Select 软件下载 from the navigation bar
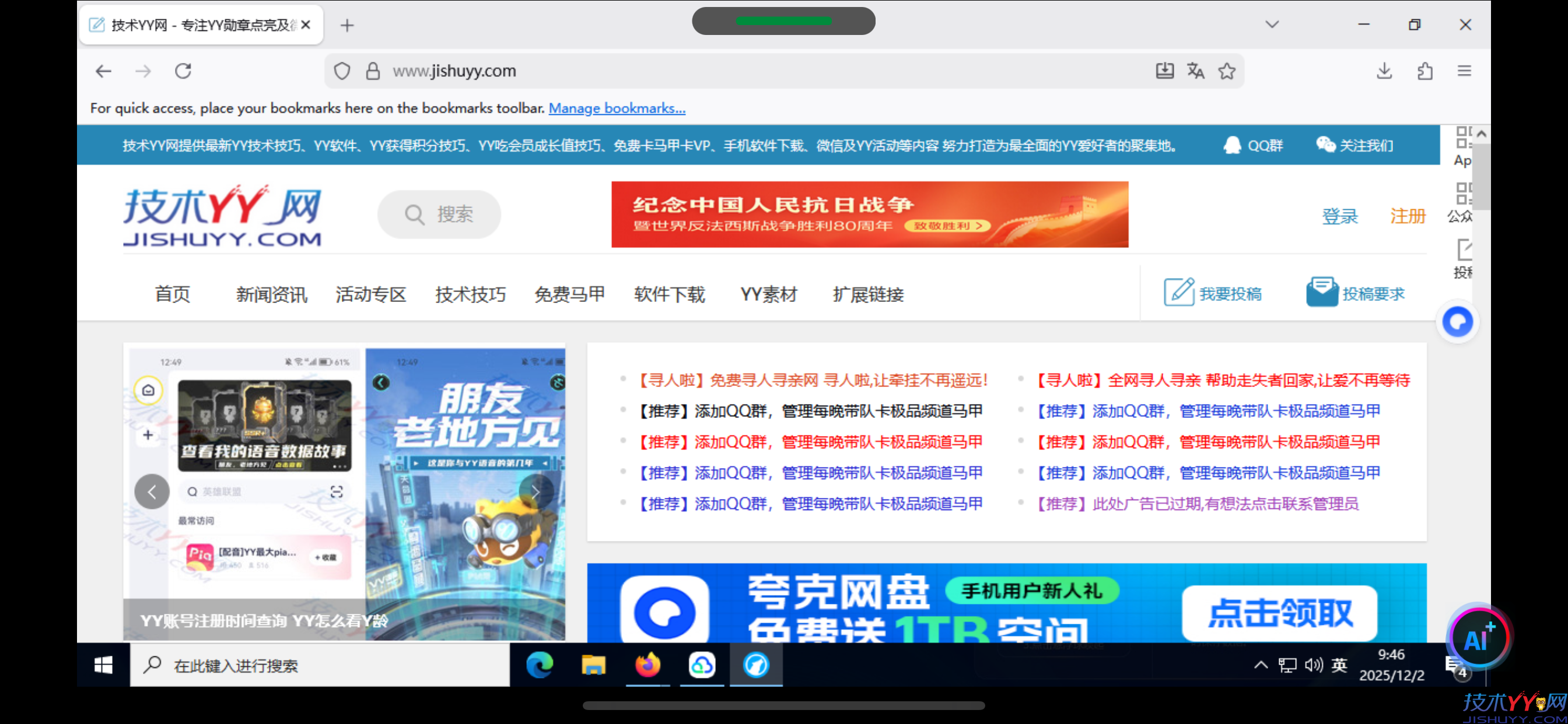 (x=670, y=294)
